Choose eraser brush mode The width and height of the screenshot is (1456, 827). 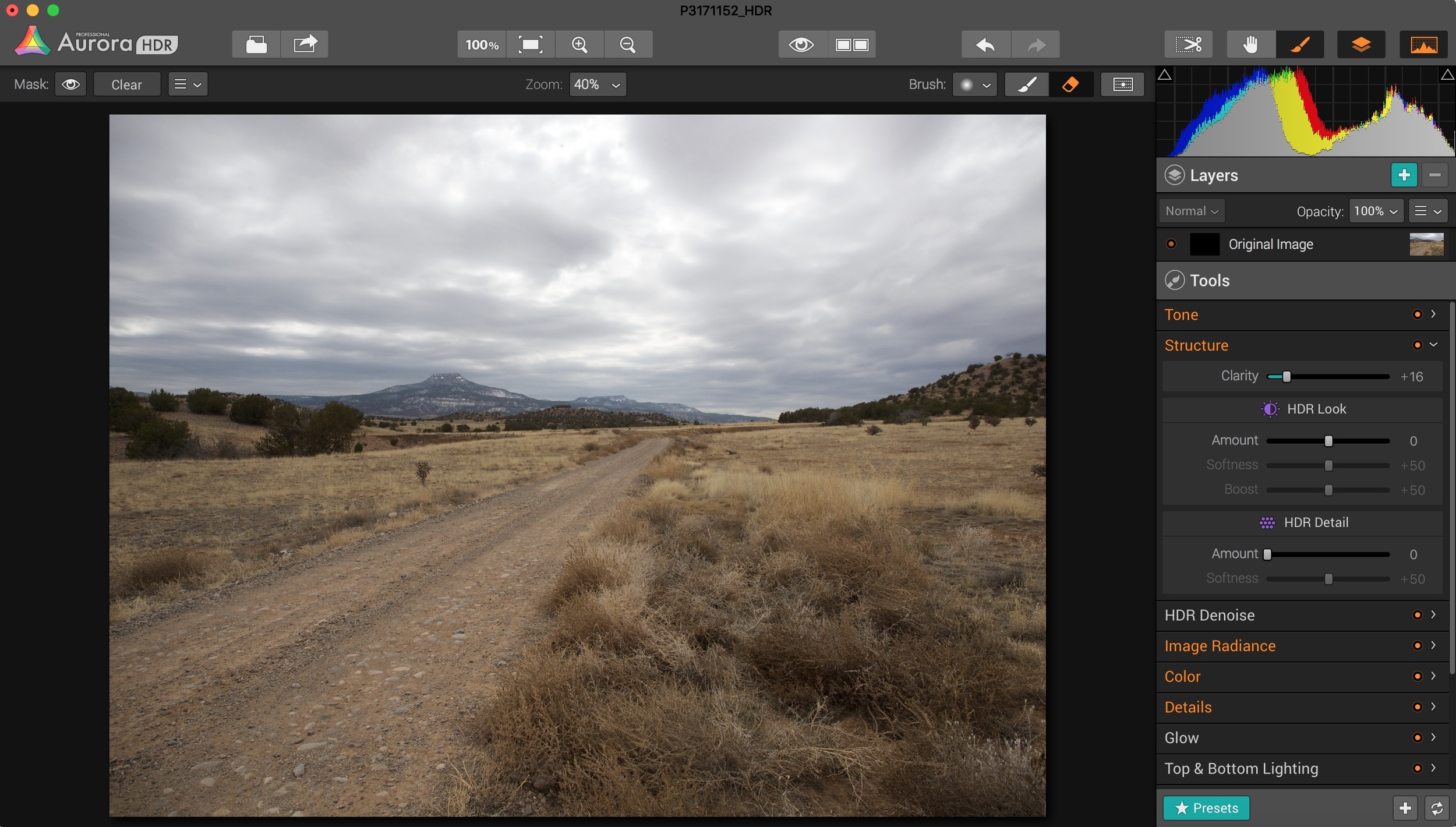1071,84
